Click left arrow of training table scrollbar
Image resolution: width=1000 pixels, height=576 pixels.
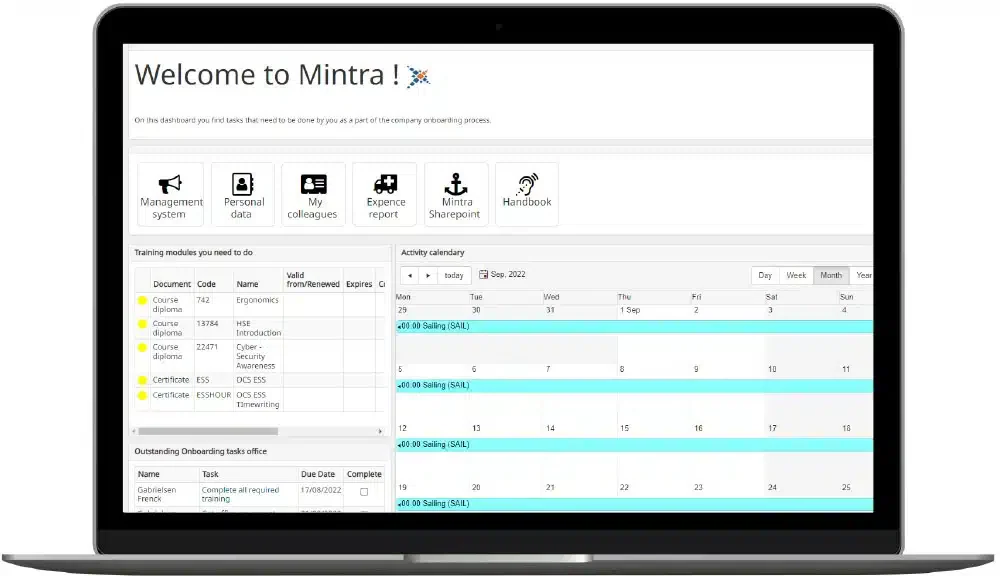134,431
